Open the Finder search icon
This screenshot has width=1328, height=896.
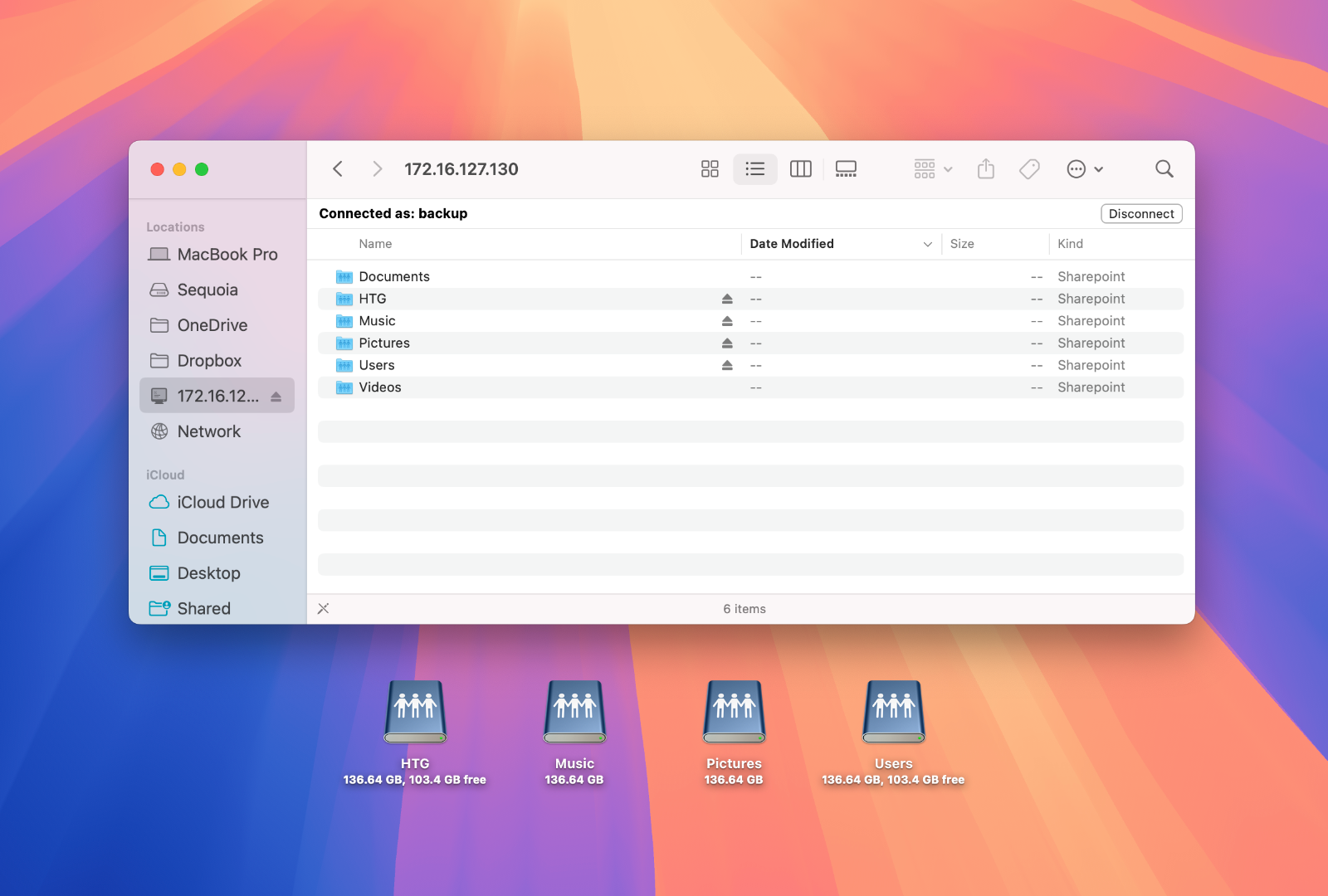pyautogui.click(x=1164, y=169)
